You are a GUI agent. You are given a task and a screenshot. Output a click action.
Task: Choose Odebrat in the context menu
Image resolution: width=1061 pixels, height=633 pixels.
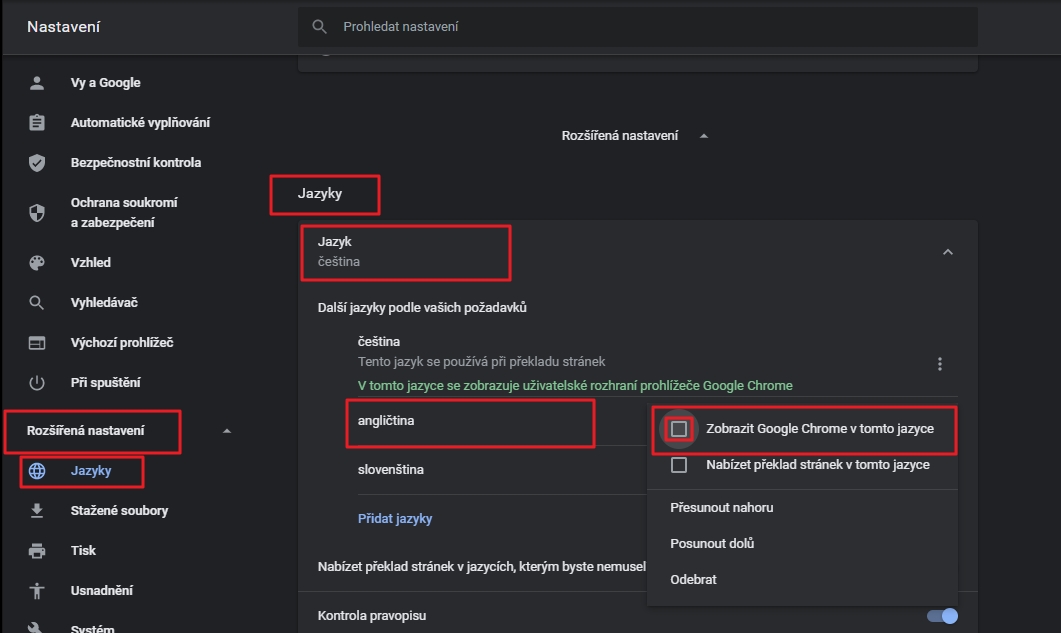tap(693, 580)
